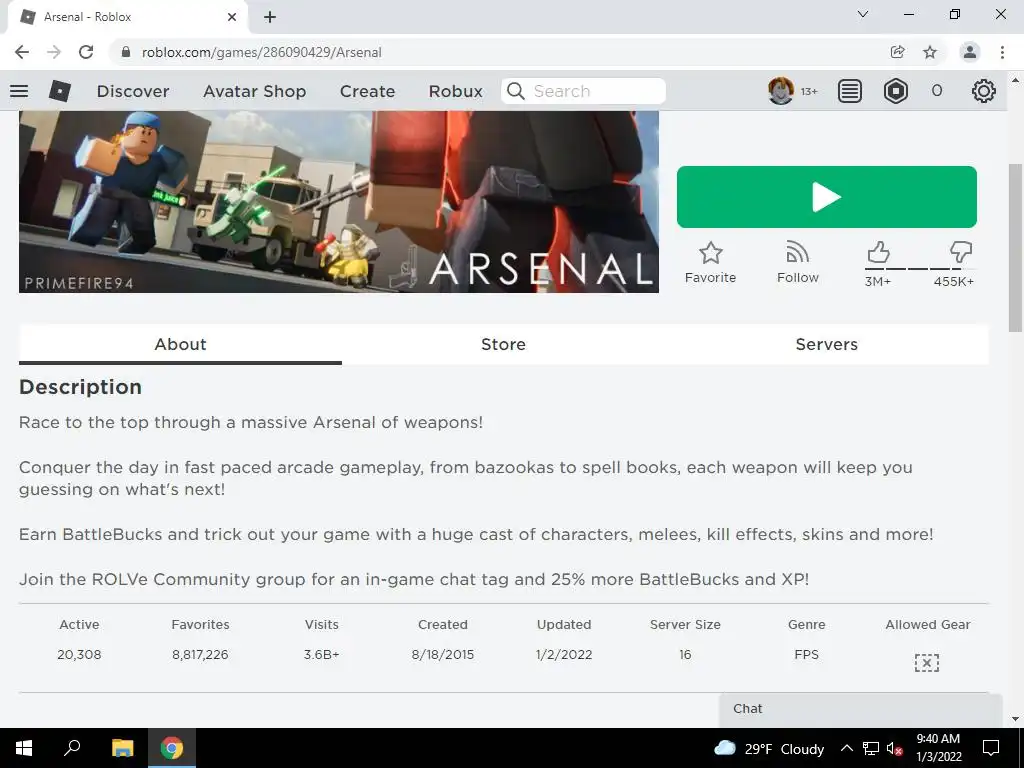
Task: Open File Explorer from the taskbar
Action: (x=122, y=748)
